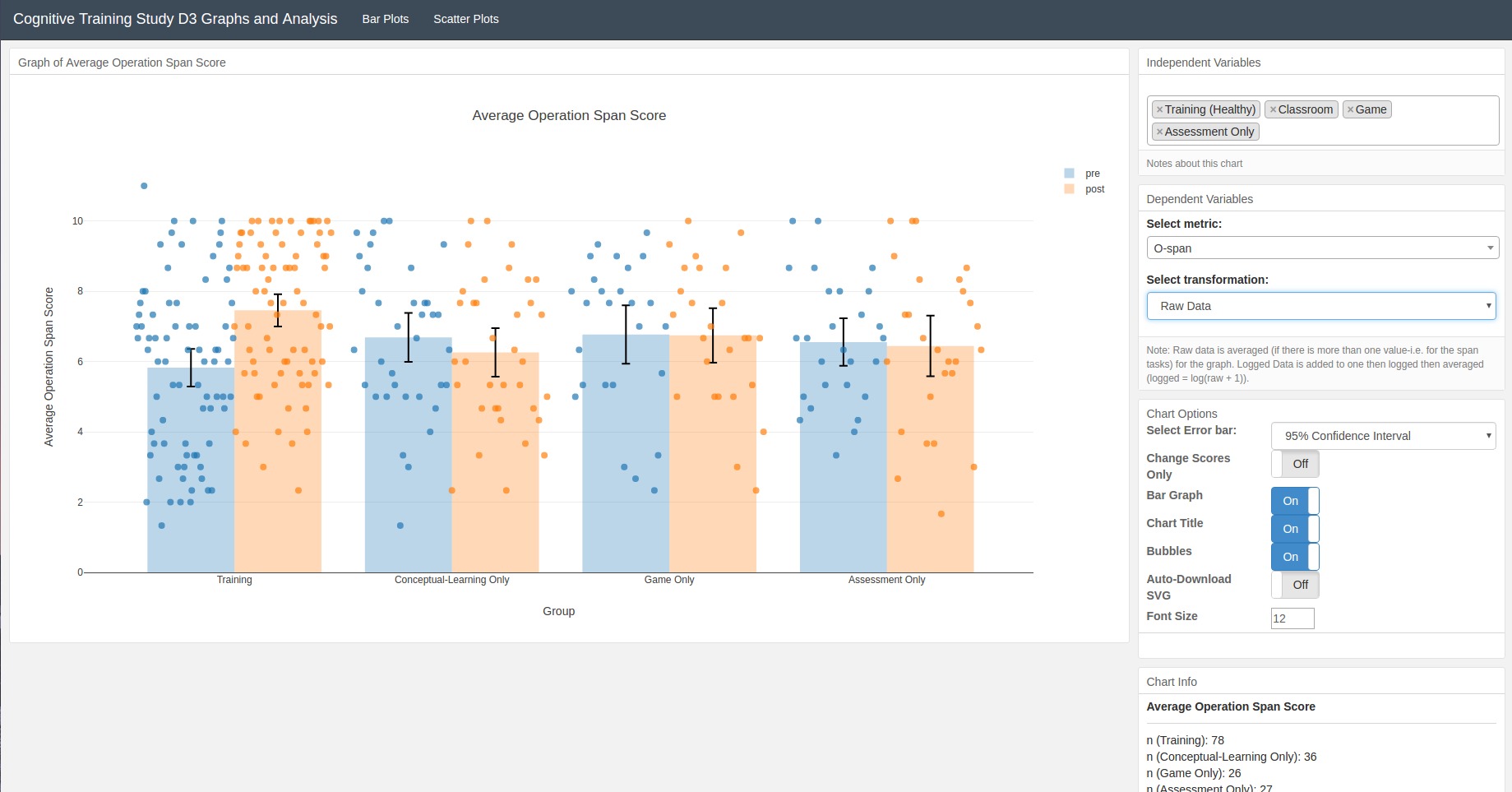This screenshot has width=1512, height=792.
Task: Turn off the Bubbles toggle
Action: (x=1294, y=557)
